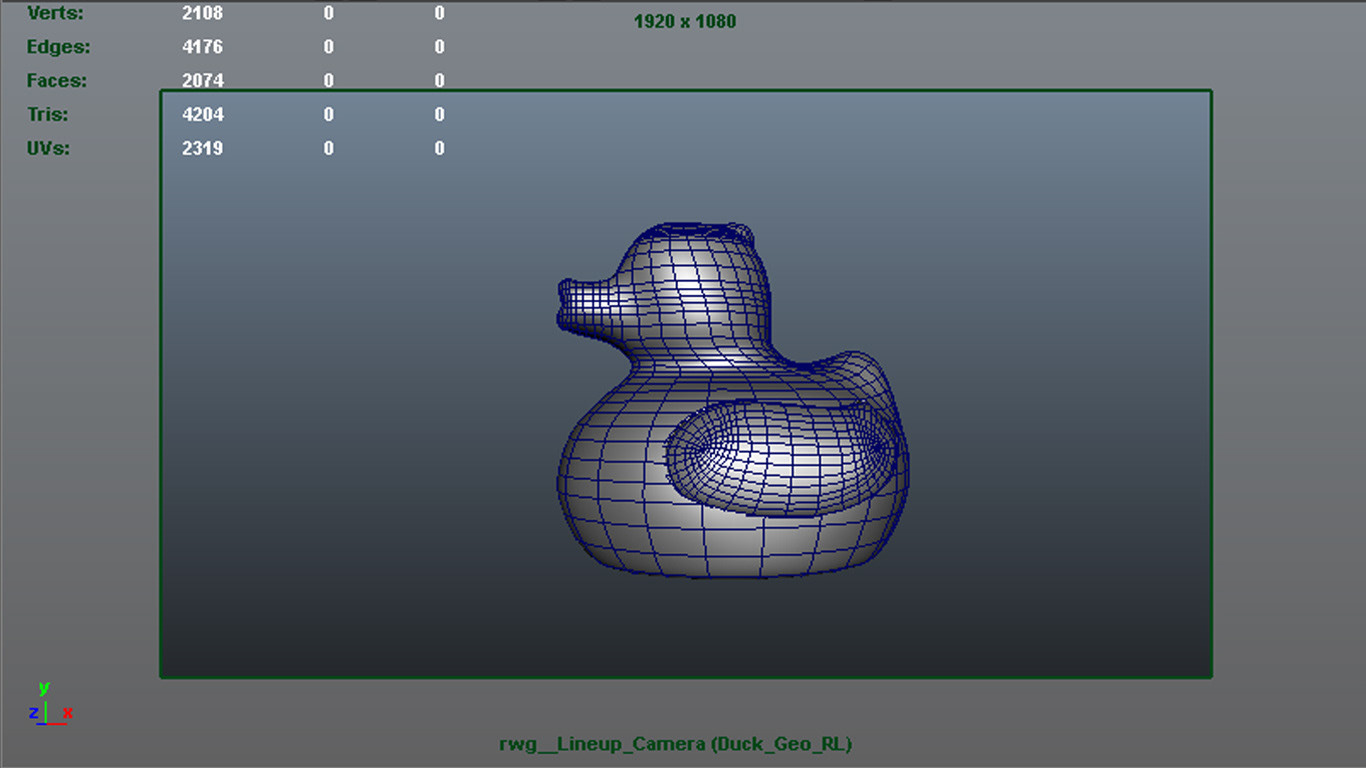This screenshot has height=768, width=1366.
Task: Click the 'UVs:' HUD label
Action: pos(49,149)
